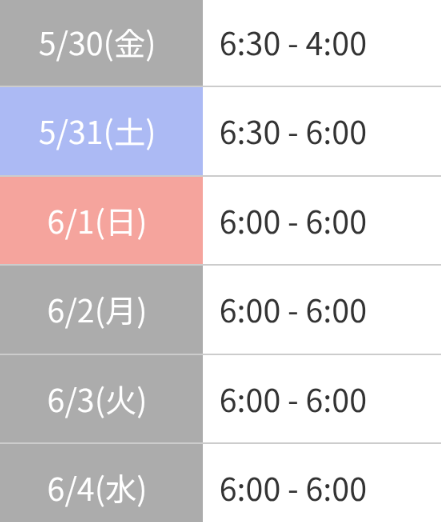Screen dimensions: 441x522
Task: Select the 6/1(日) Sunday date cell
Action: click(x=101, y=221)
